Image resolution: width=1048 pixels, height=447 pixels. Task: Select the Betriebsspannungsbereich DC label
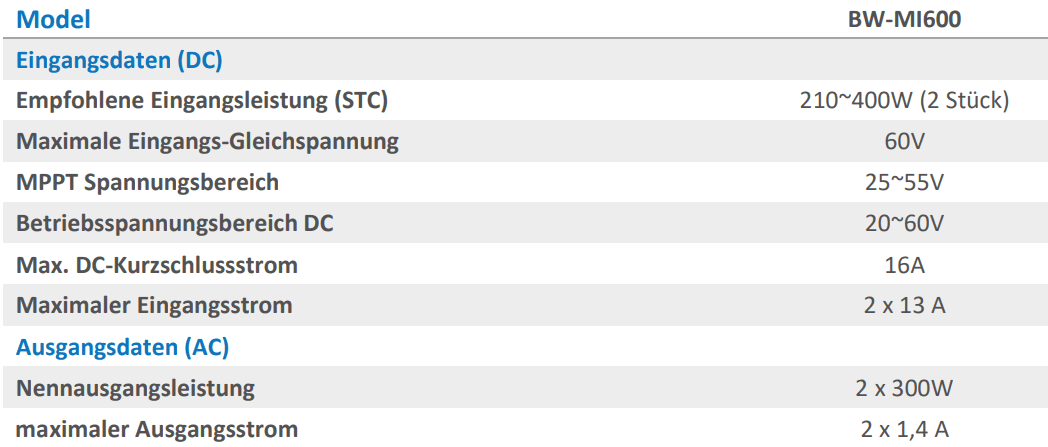click(174, 224)
